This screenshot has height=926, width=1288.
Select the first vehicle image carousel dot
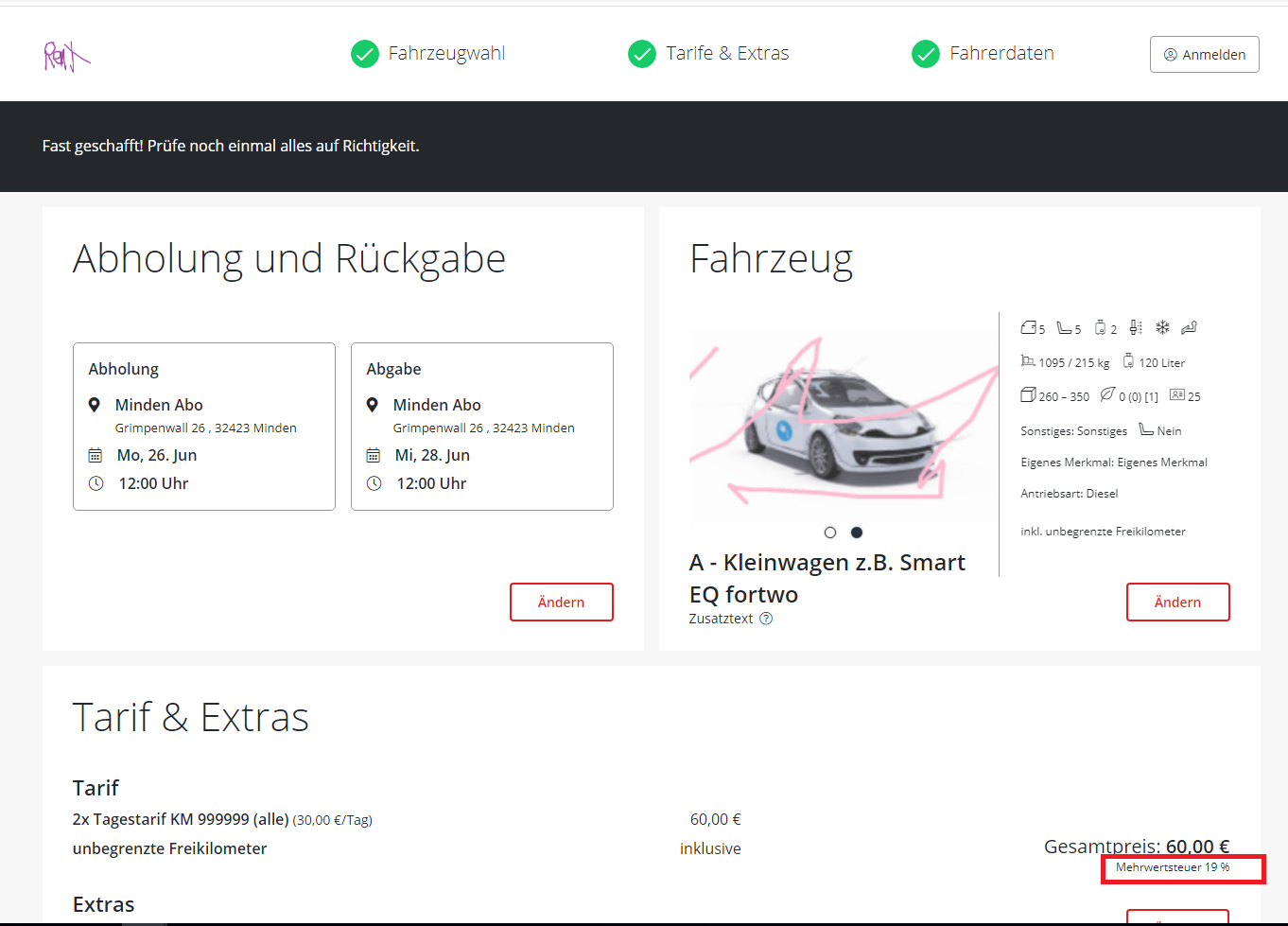pyautogui.click(x=830, y=533)
